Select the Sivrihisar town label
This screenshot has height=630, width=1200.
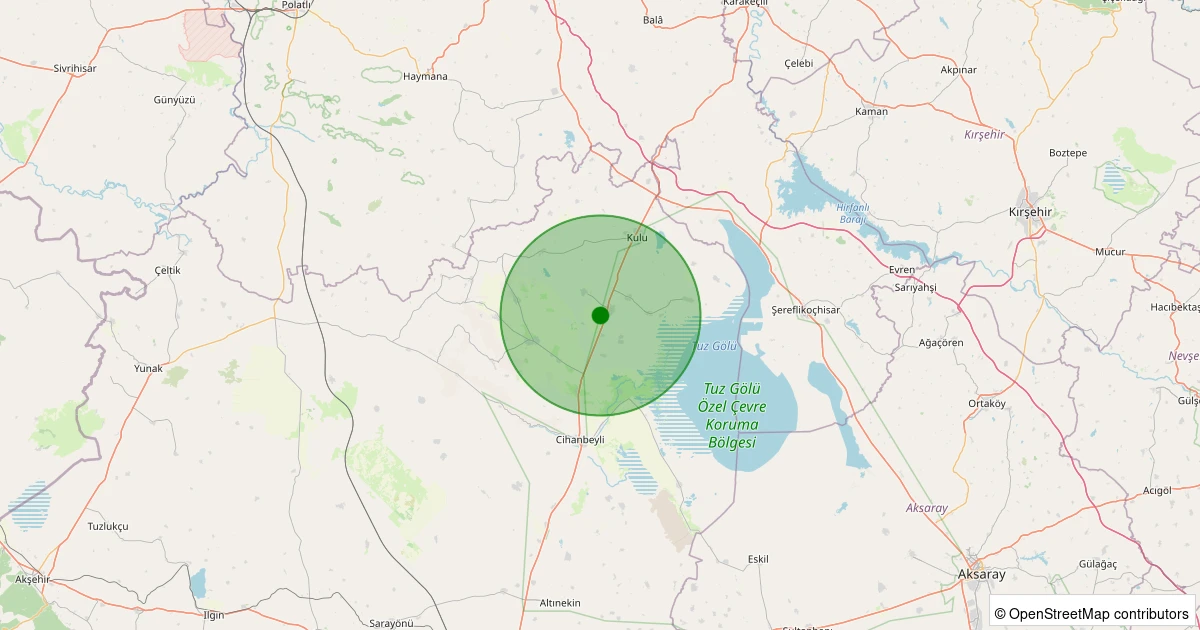click(x=75, y=68)
